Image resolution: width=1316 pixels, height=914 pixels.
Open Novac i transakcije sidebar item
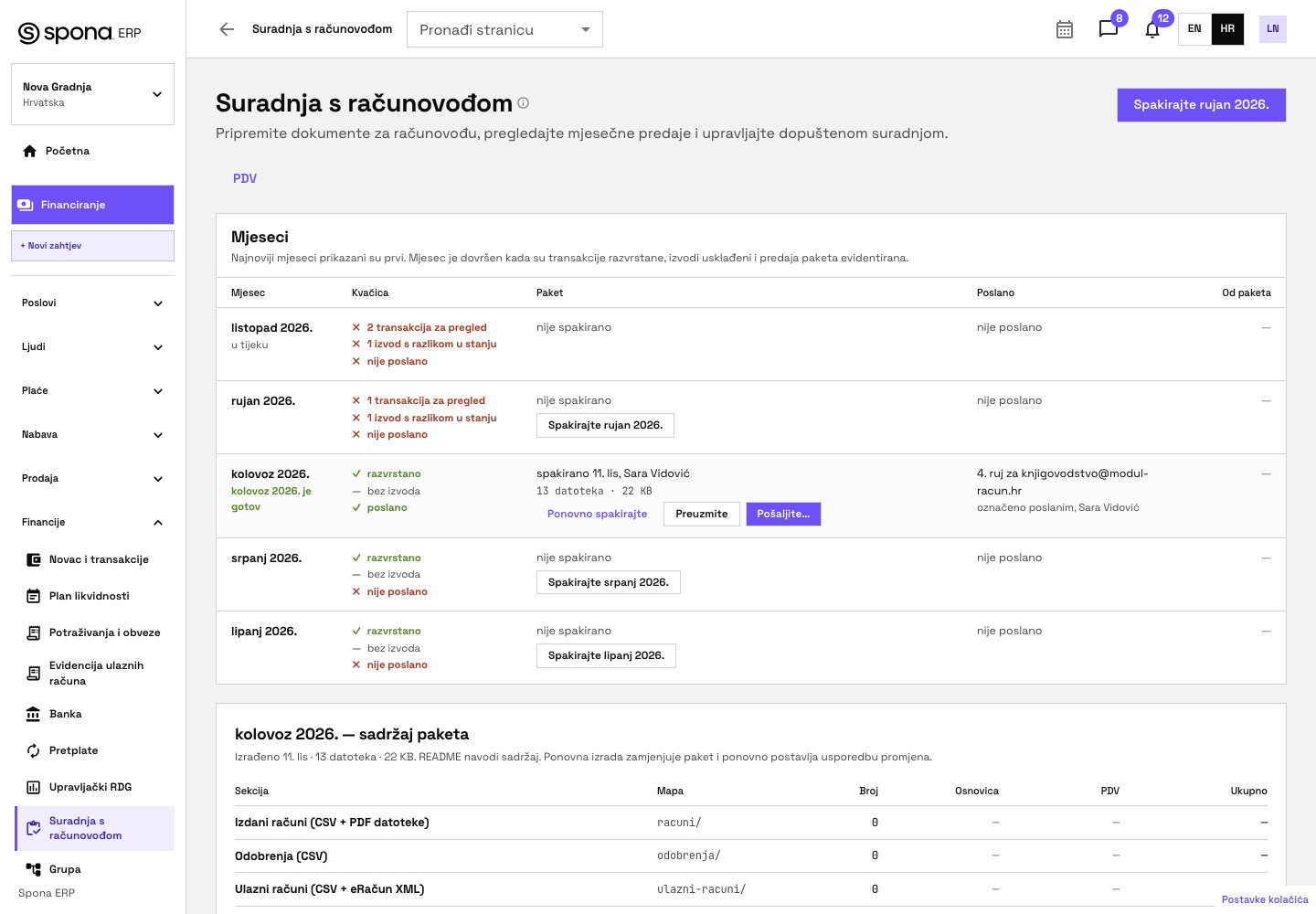[x=94, y=559]
